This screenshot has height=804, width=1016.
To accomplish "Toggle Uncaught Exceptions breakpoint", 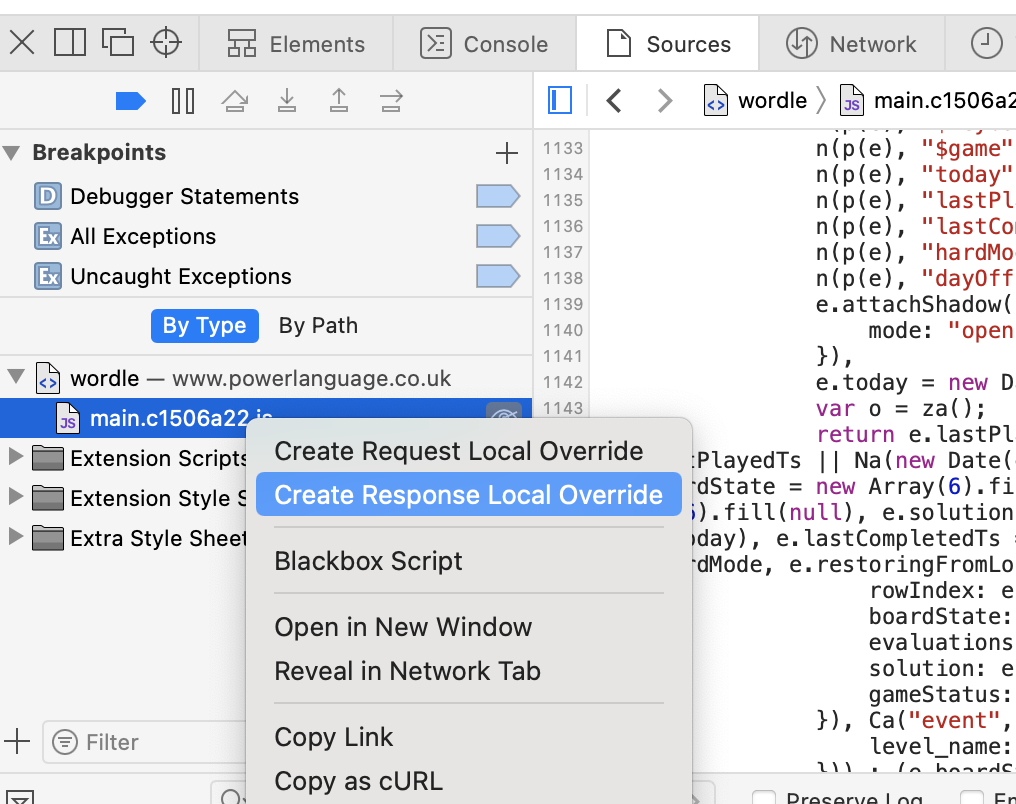I will (x=498, y=277).
